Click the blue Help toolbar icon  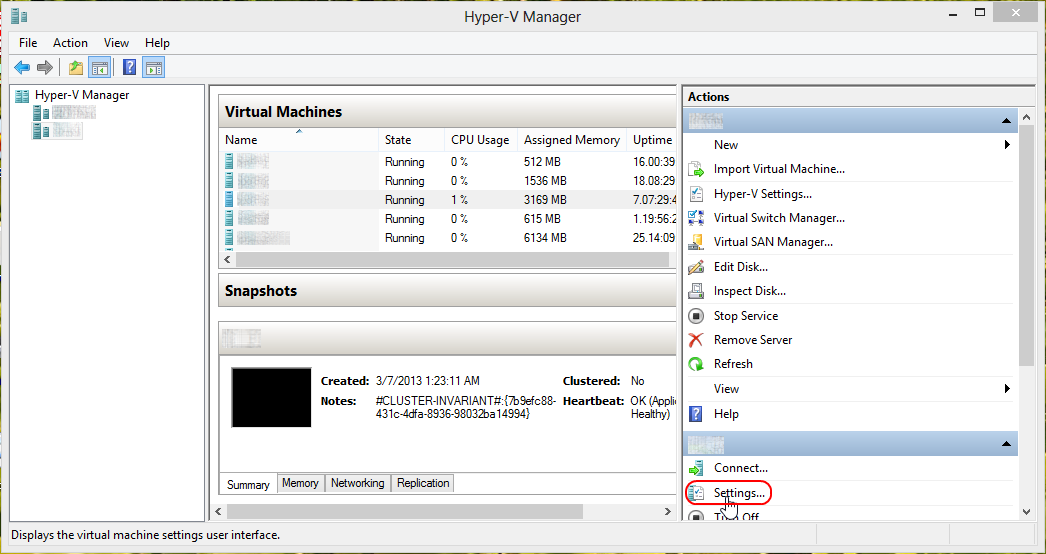(x=130, y=67)
